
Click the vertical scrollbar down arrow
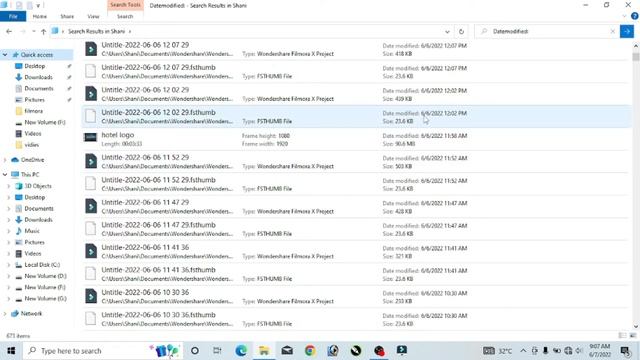[636, 327]
